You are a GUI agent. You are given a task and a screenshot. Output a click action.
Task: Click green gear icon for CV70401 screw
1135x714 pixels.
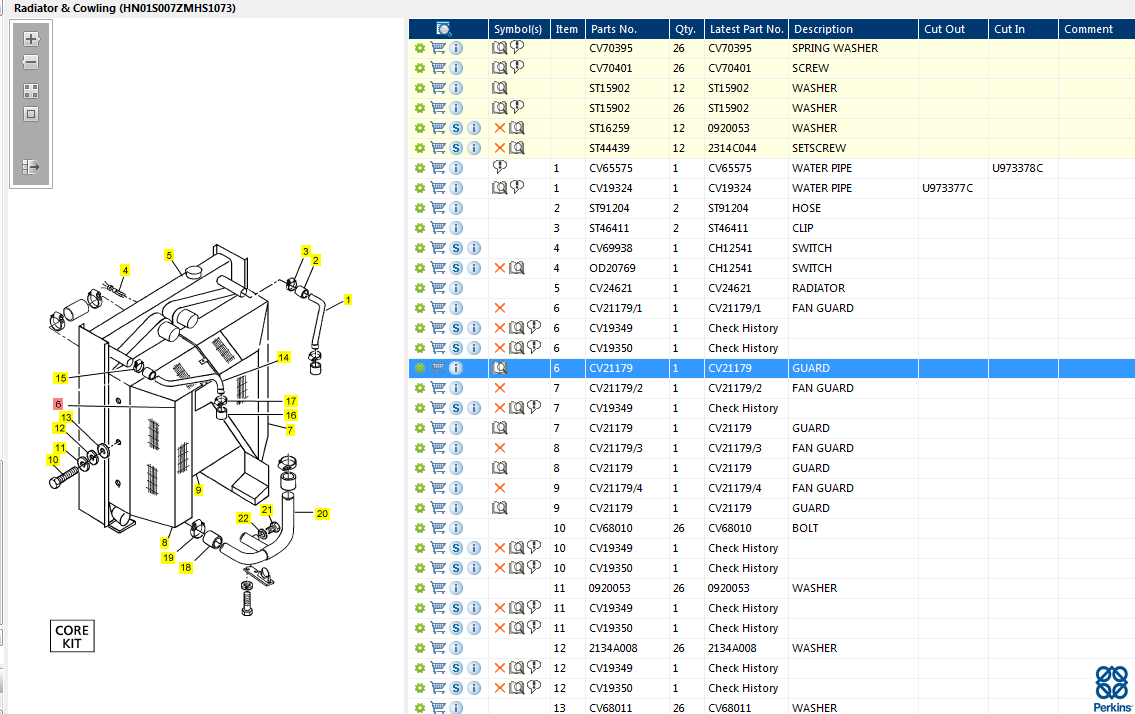pyautogui.click(x=420, y=68)
